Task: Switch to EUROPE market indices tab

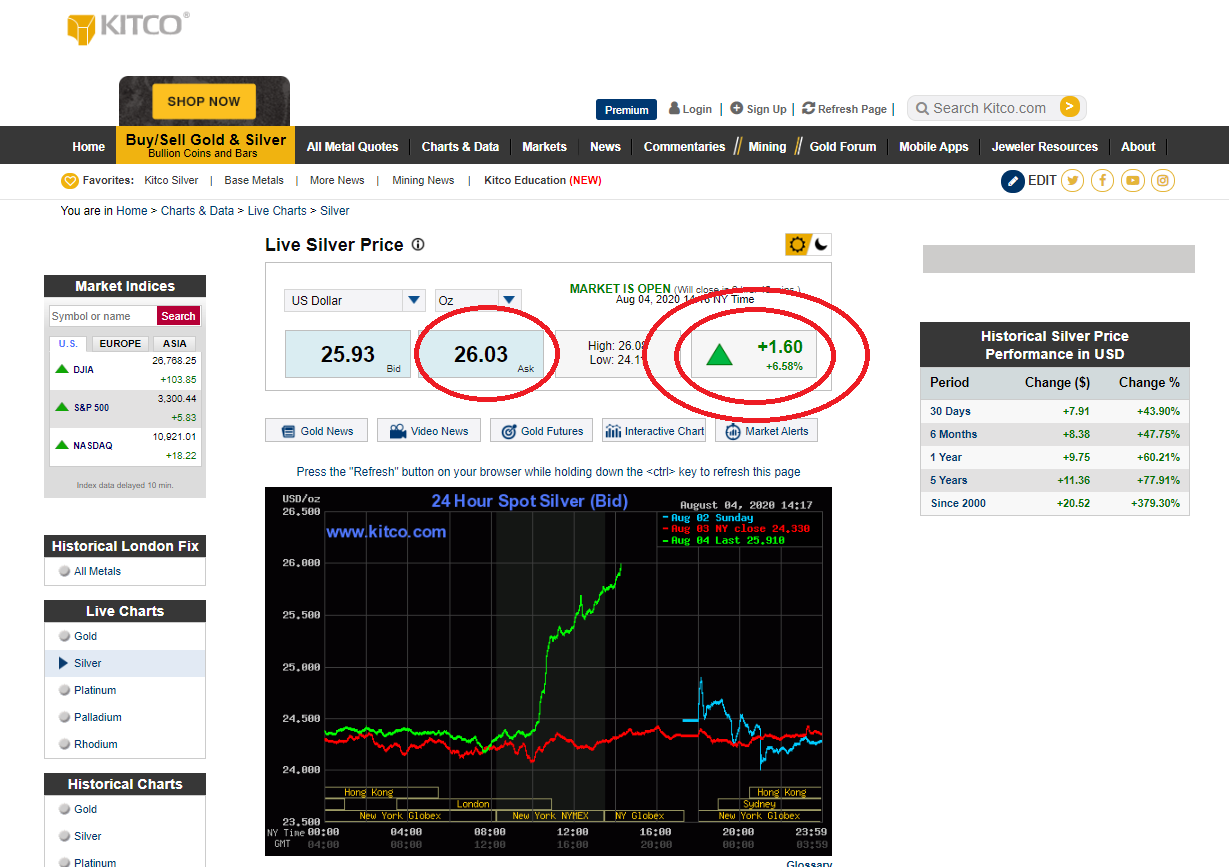Action: 120,343
